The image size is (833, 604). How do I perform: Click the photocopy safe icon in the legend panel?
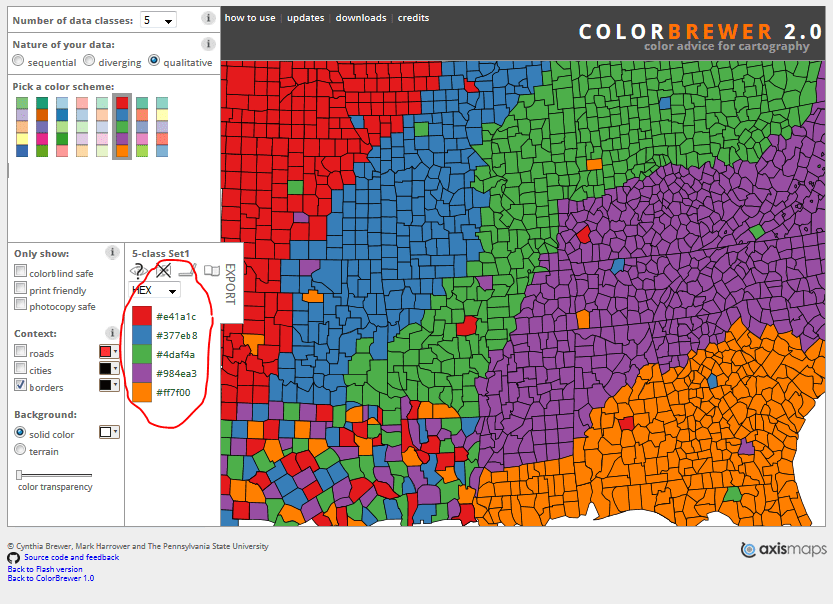tap(186, 270)
